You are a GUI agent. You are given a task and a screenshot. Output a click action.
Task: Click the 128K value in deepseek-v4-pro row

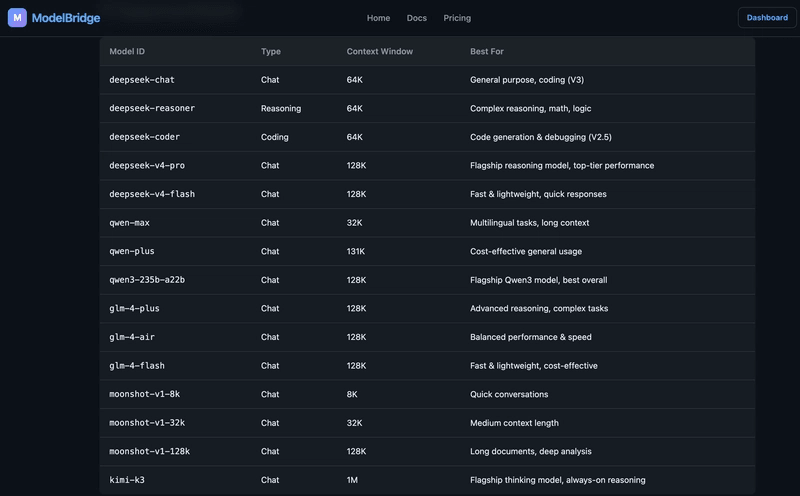pyautogui.click(x=356, y=165)
